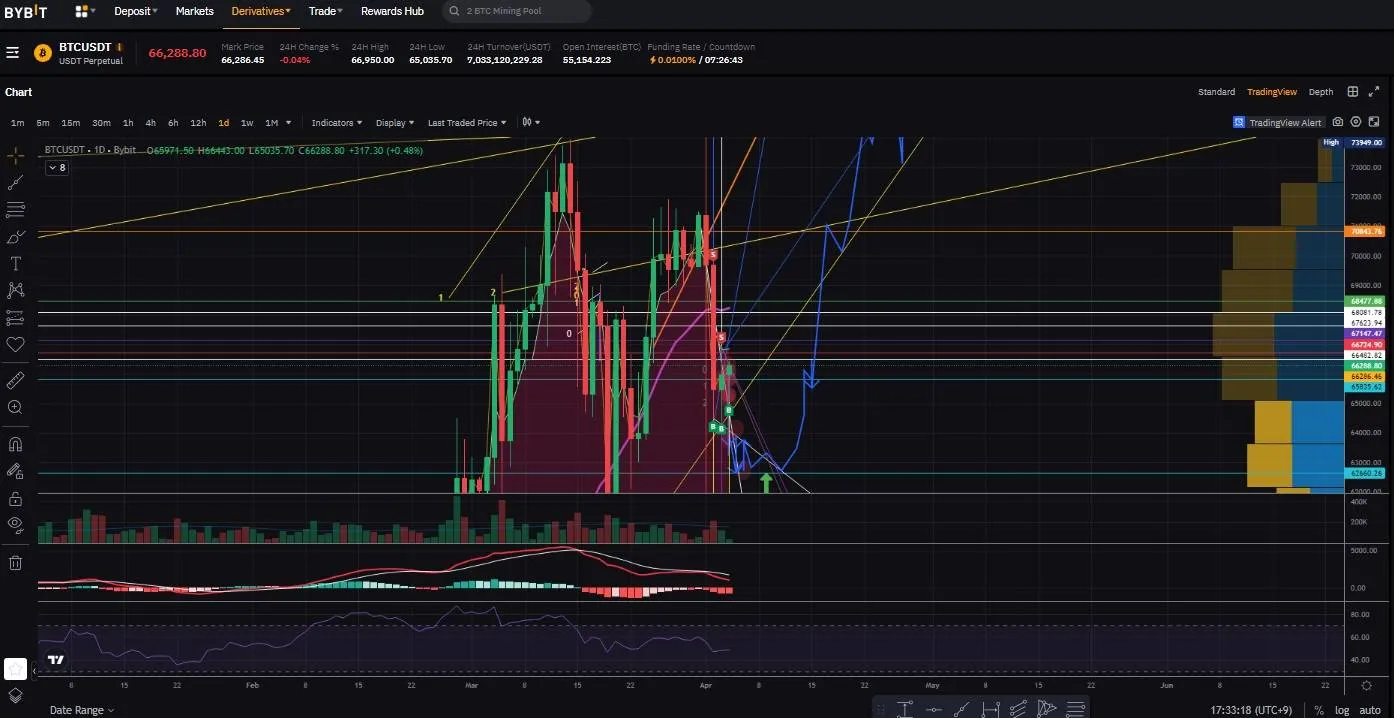Open chart settings next to camera icon
This screenshot has width=1394, height=718.
point(1356,122)
